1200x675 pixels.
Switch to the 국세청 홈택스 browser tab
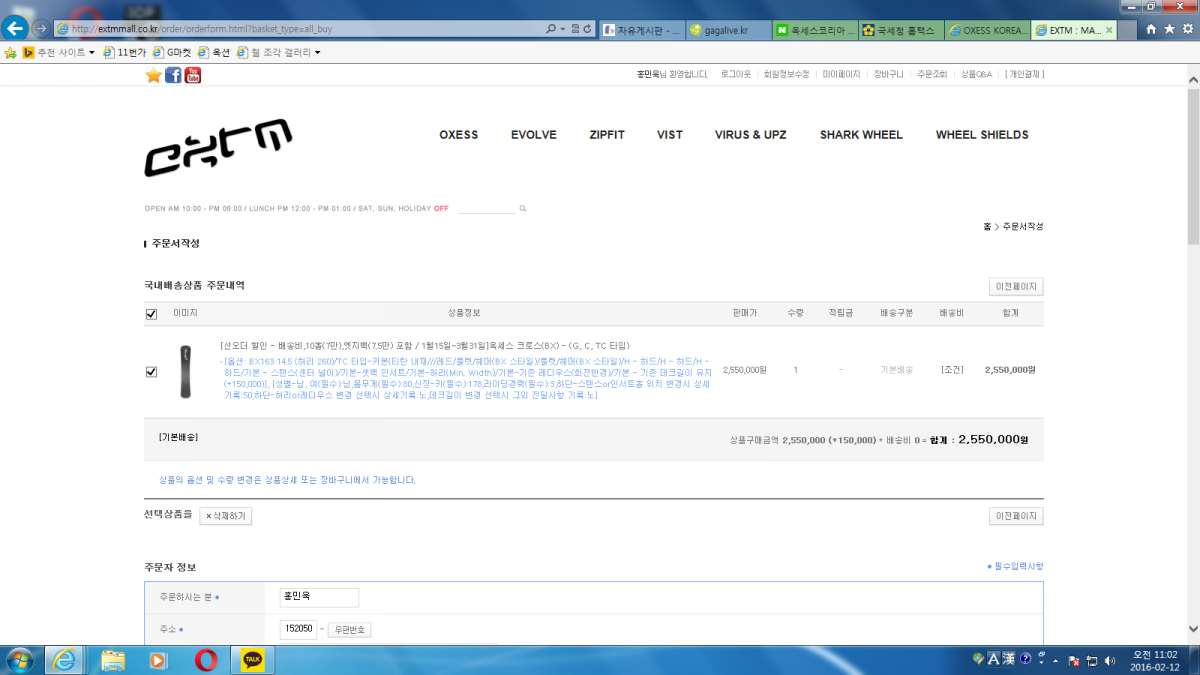899,30
